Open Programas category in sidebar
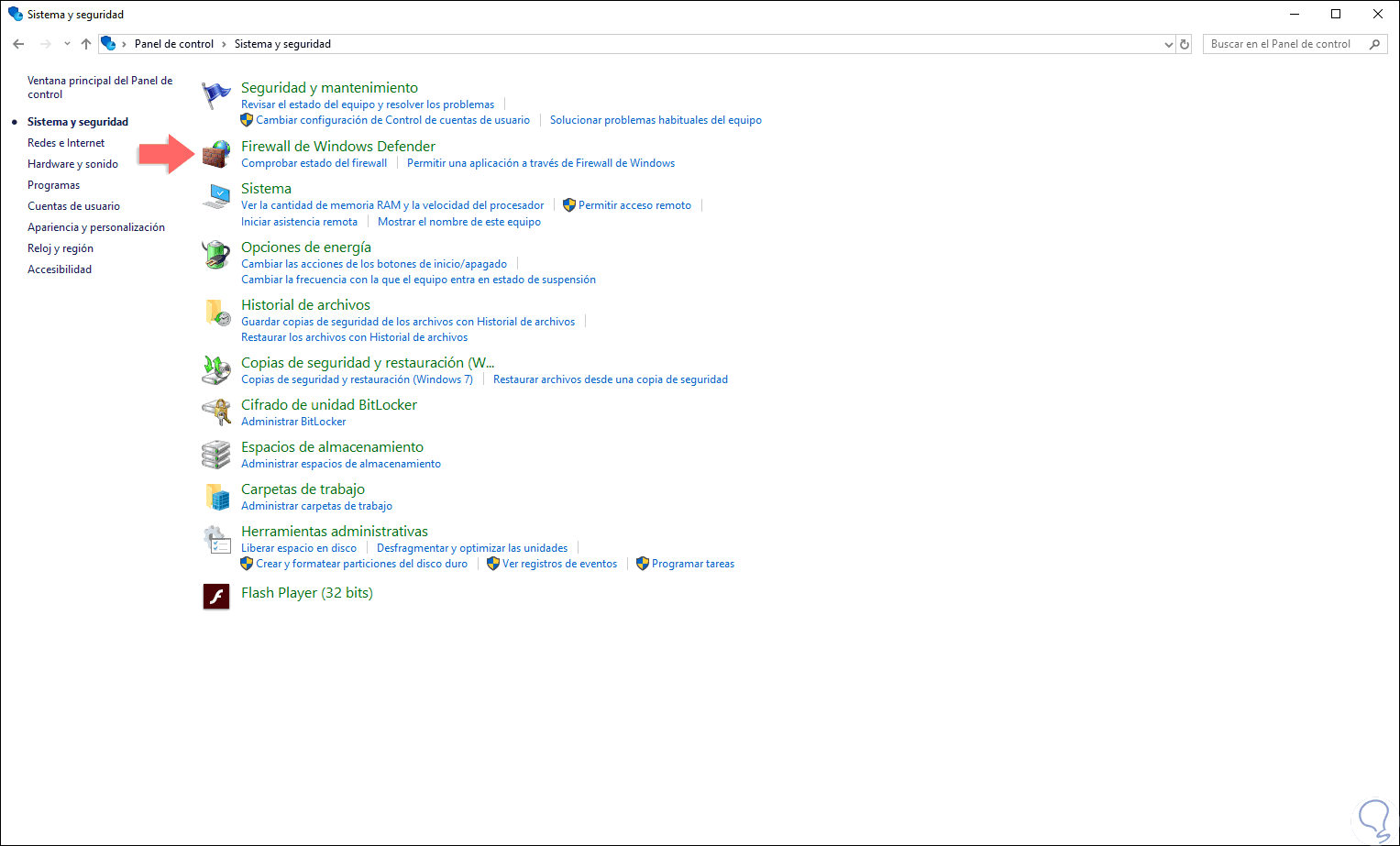The image size is (1400, 846). click(x=53, y=185)
